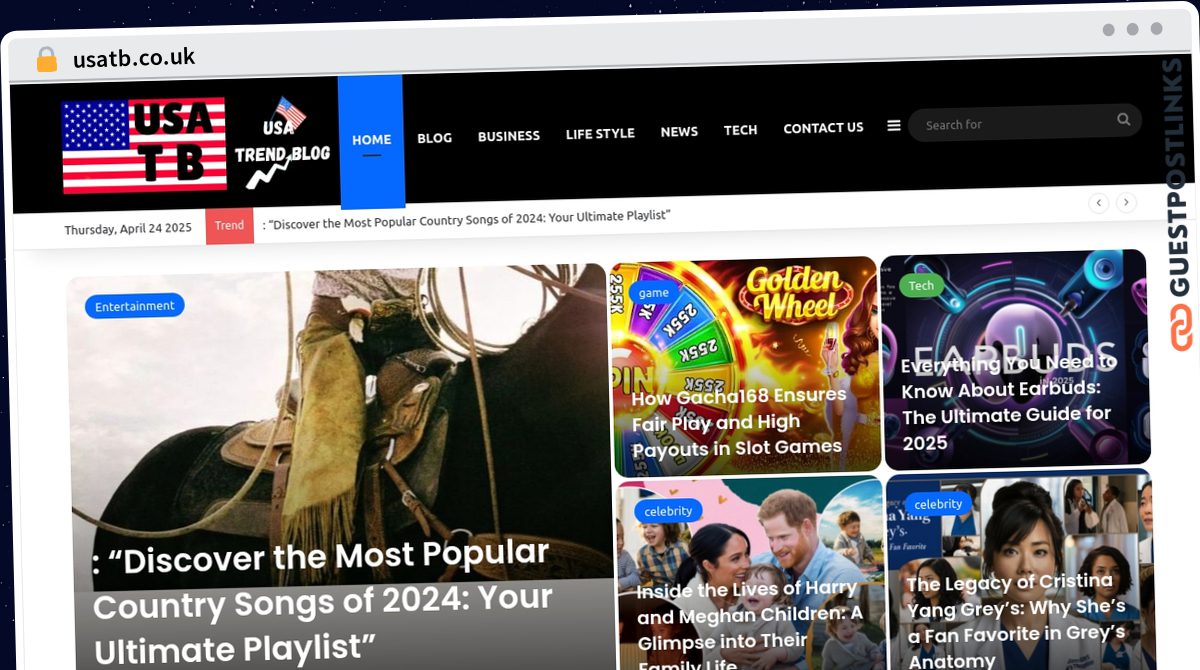This screenshot has width=1200, height=670.
Task: Click the 'Thursday, April 24 2025' date text
Action: [128, 229]
